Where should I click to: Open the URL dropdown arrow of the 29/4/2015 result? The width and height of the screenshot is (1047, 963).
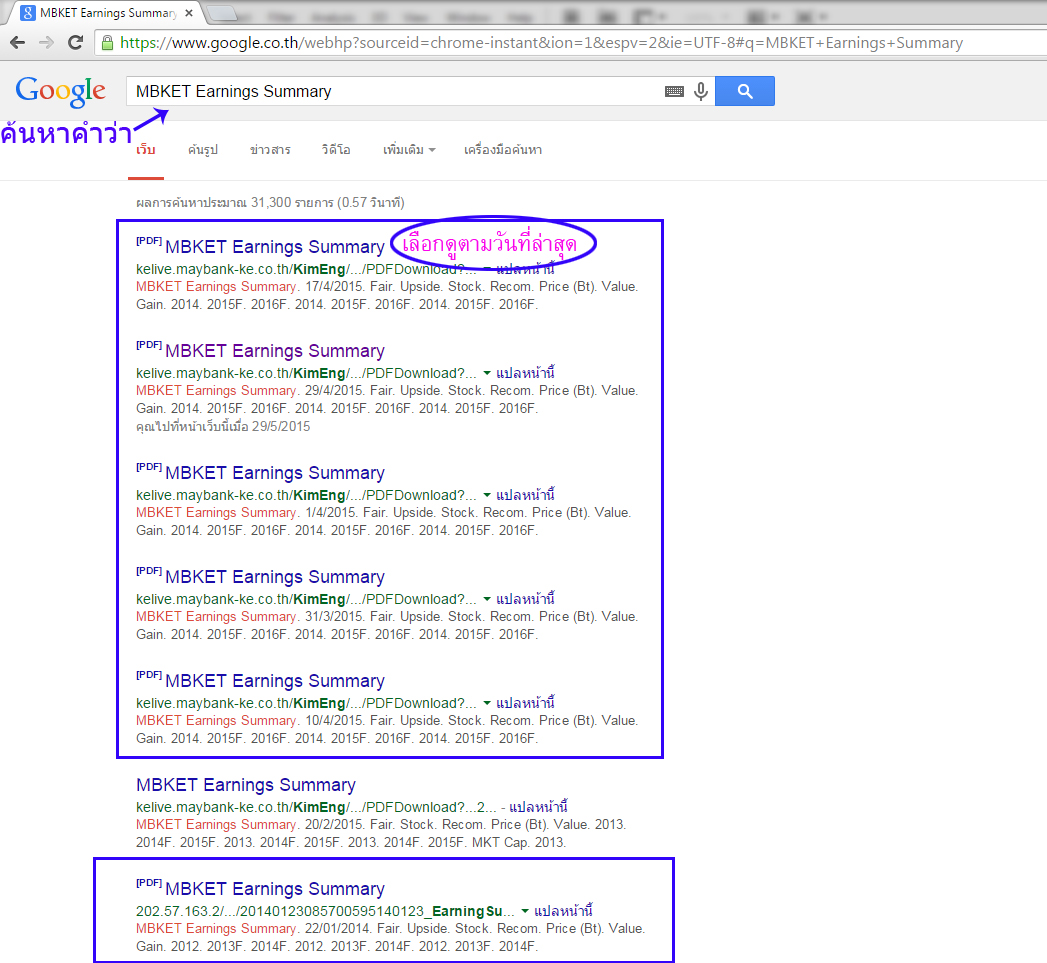(487, 372)
